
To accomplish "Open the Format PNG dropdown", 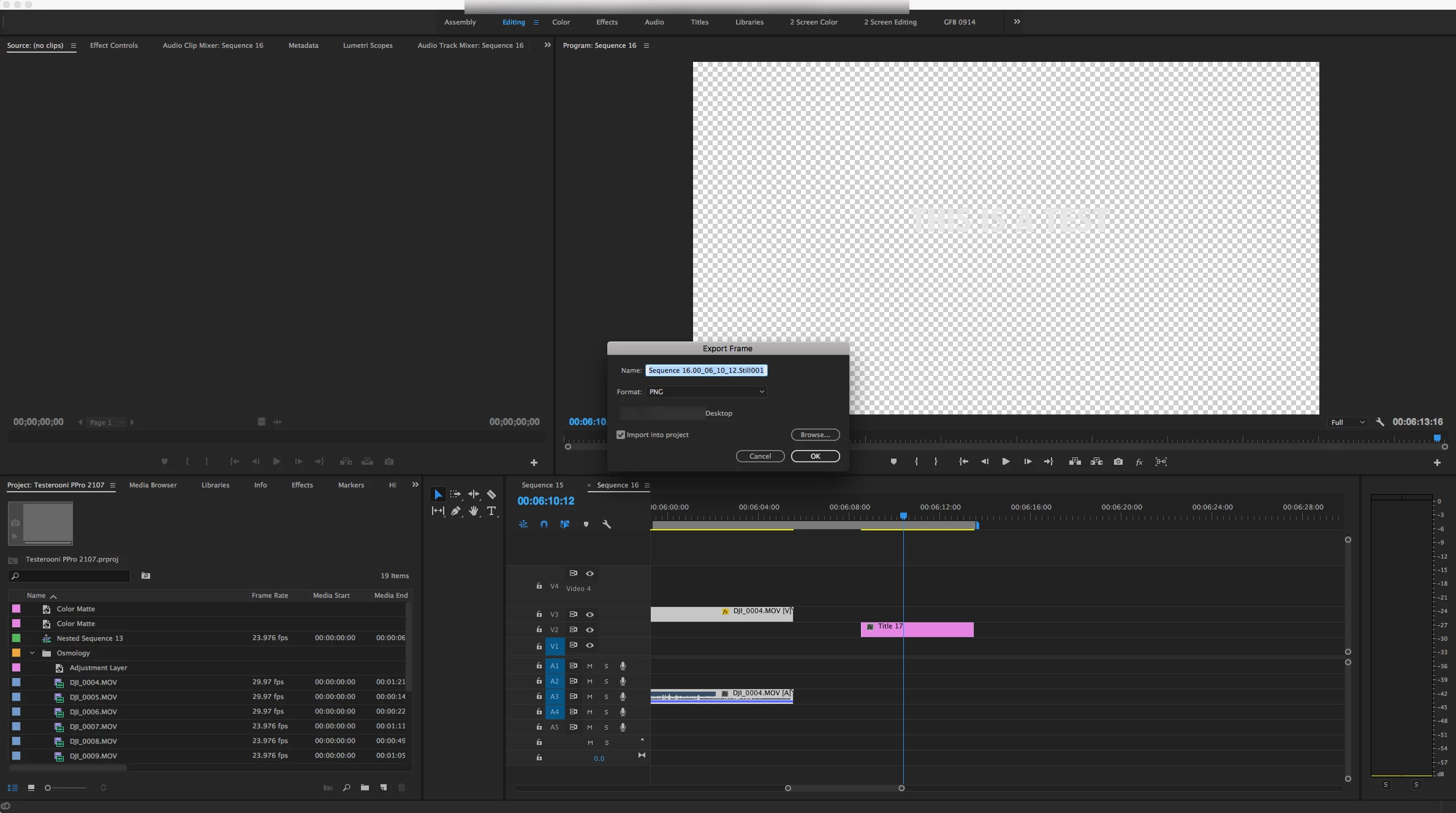I will click(706, 392).
